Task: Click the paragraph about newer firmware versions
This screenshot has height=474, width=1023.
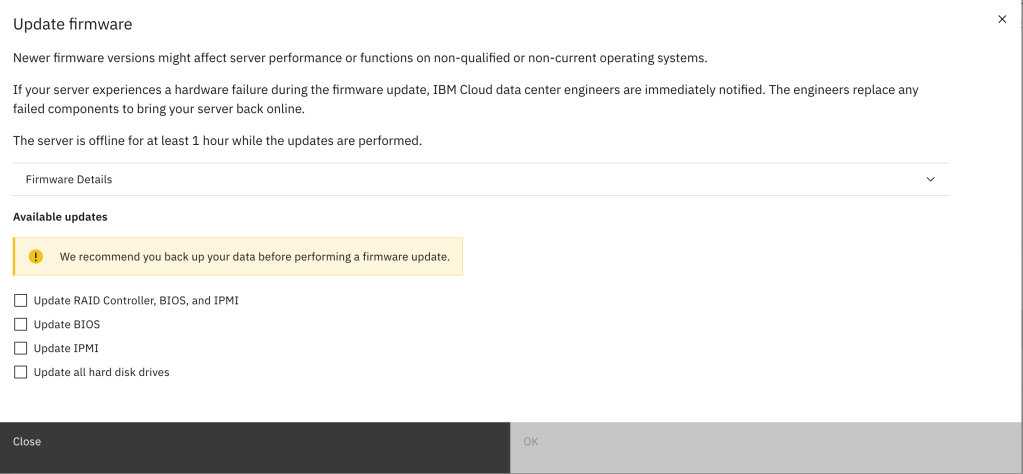Action: [360, 58]
